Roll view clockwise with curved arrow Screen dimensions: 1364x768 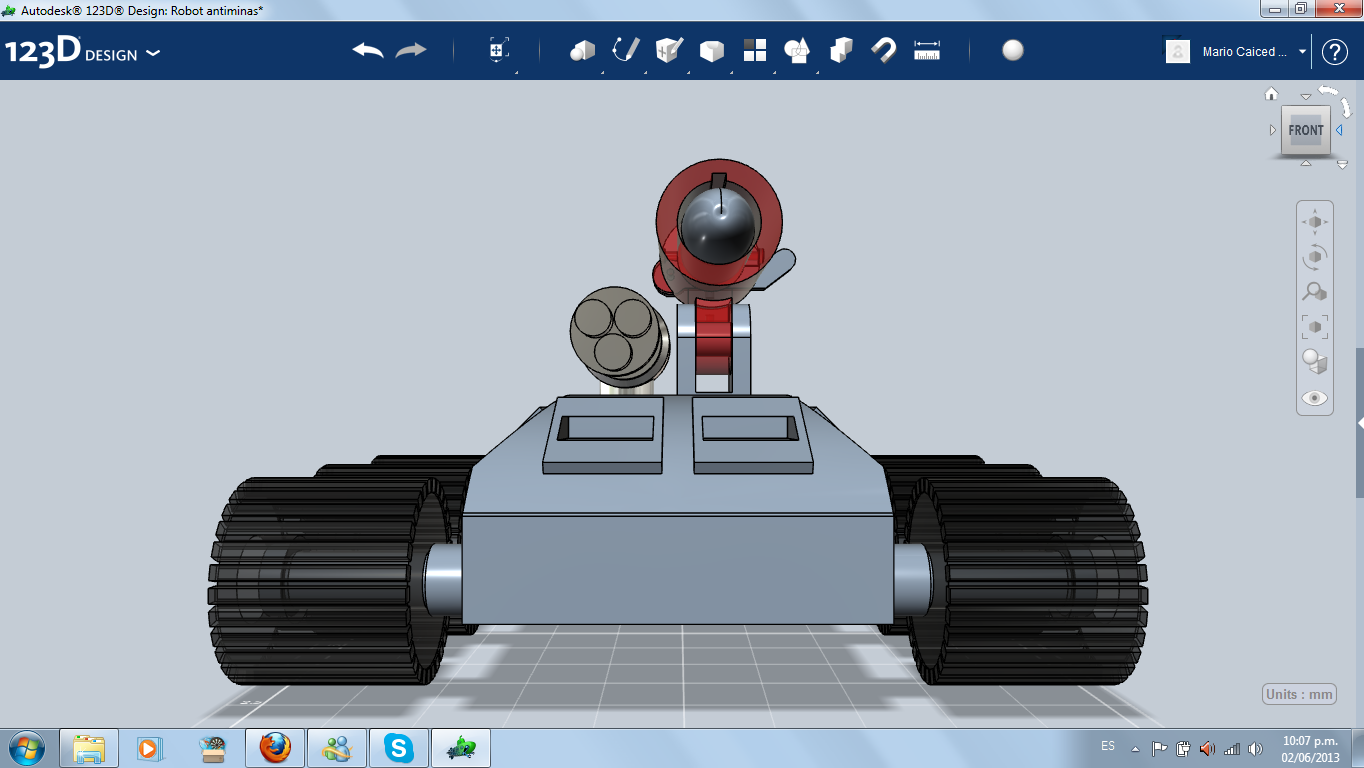pos(1346,107)
